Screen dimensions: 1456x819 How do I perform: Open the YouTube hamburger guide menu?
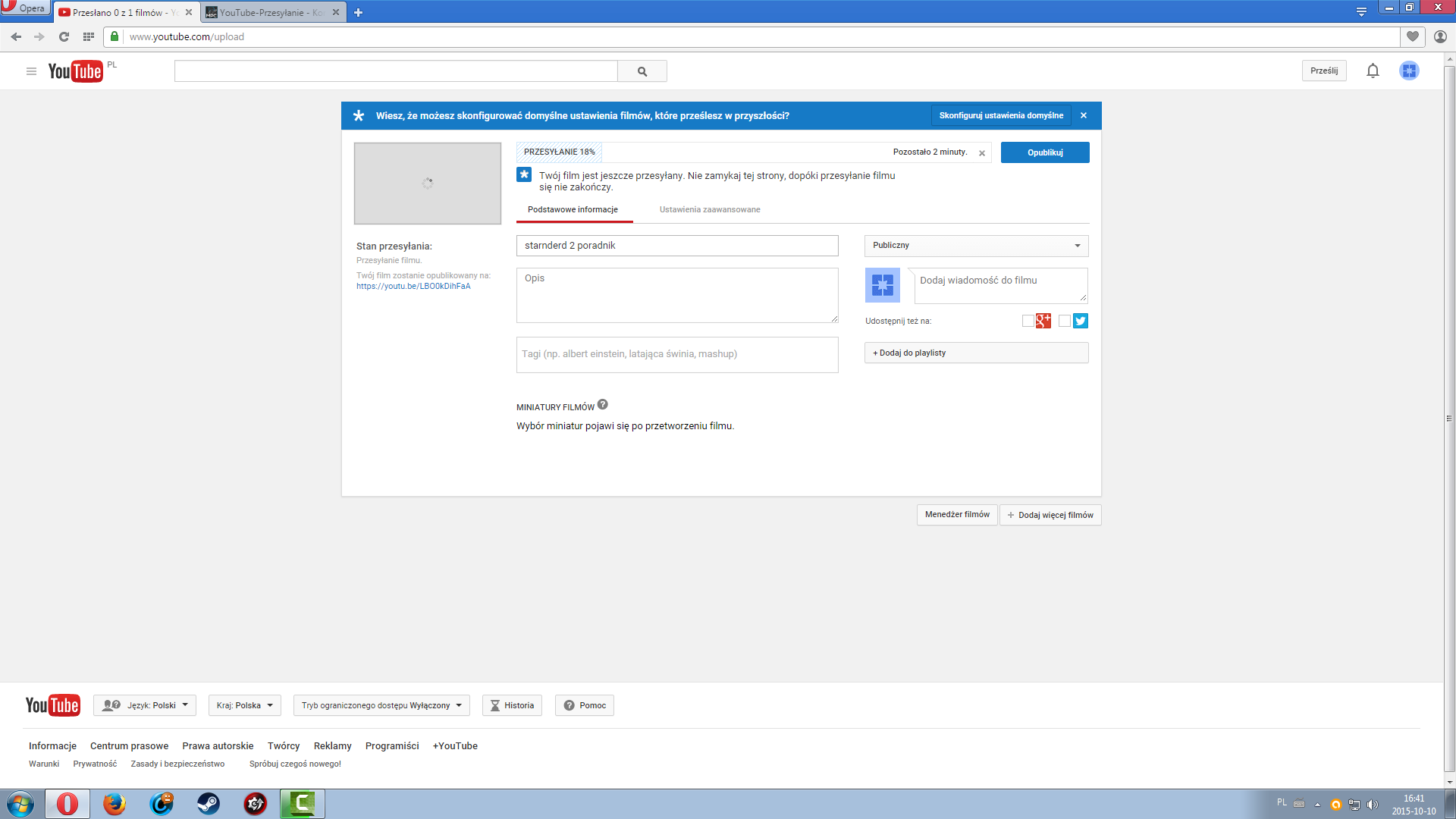pyautogui.click(x=31, y=71)
